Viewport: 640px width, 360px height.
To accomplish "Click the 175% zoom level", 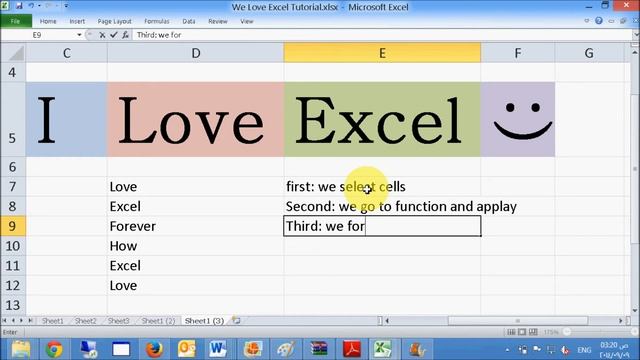I will point(551,332).
